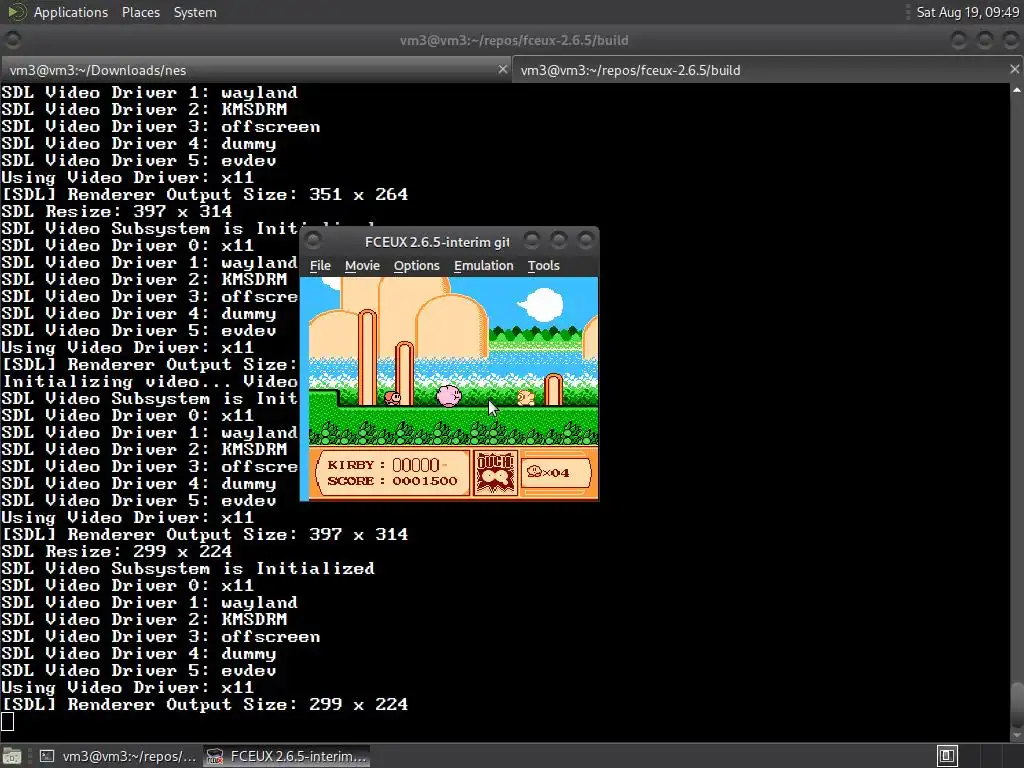Image resolution: width=1024 pixels, height=768 pixels.
Task: Click the terminal scrollbar thumb
Action: click(x=1017, y=707)
